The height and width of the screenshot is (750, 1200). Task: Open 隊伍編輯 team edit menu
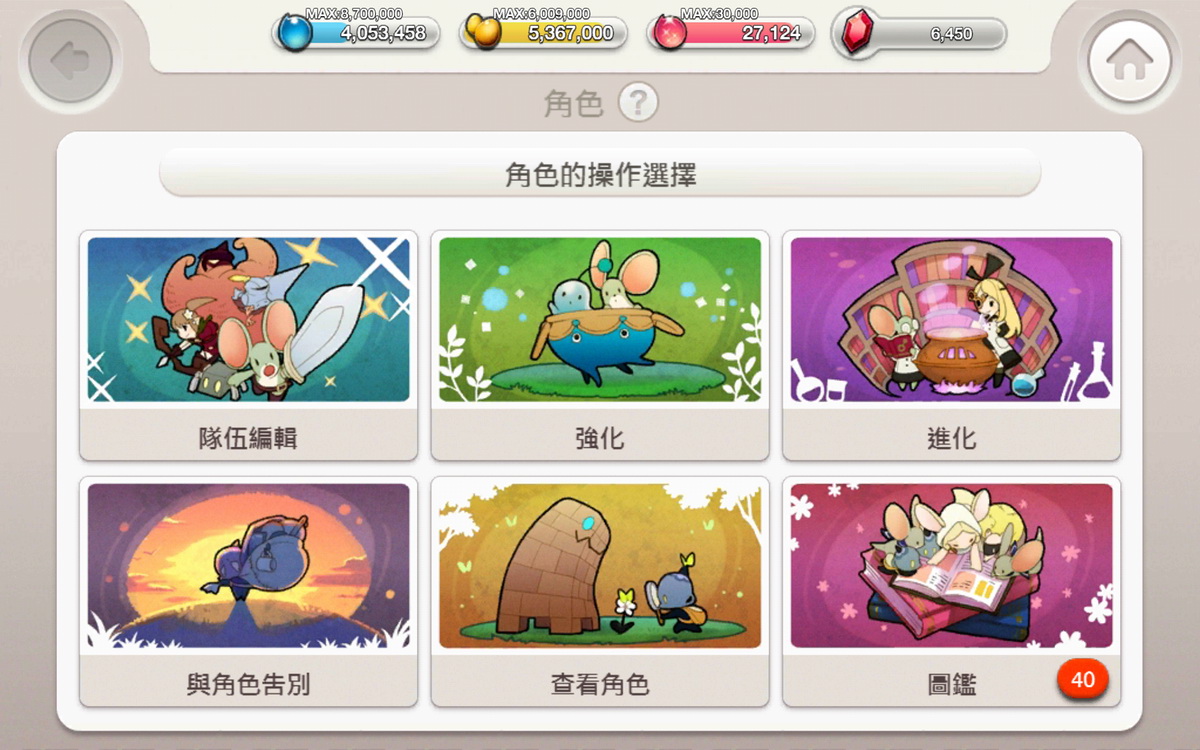pos(248,437)
